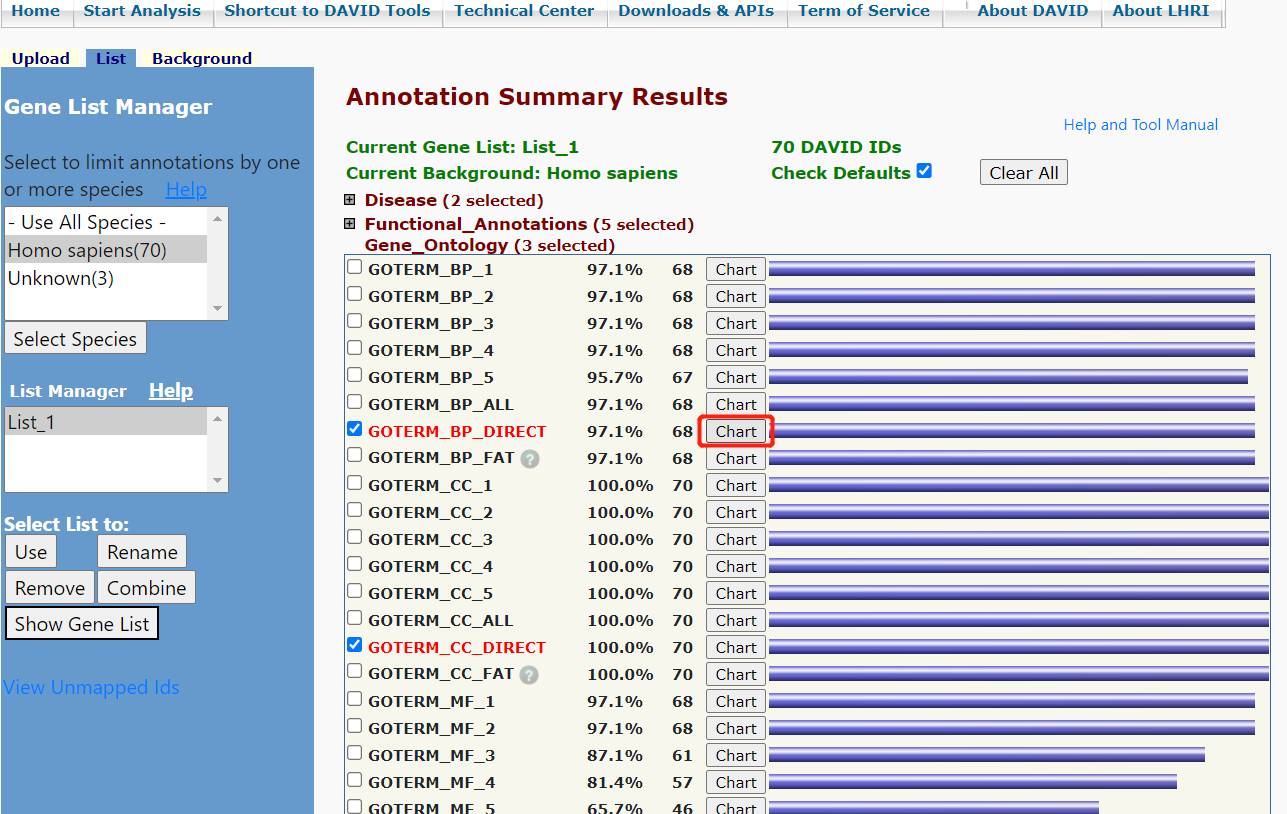The height and width of the screenshot is (814, 1287).
Task: Open Help and Tool Manual link
Action: [1140, 125]
